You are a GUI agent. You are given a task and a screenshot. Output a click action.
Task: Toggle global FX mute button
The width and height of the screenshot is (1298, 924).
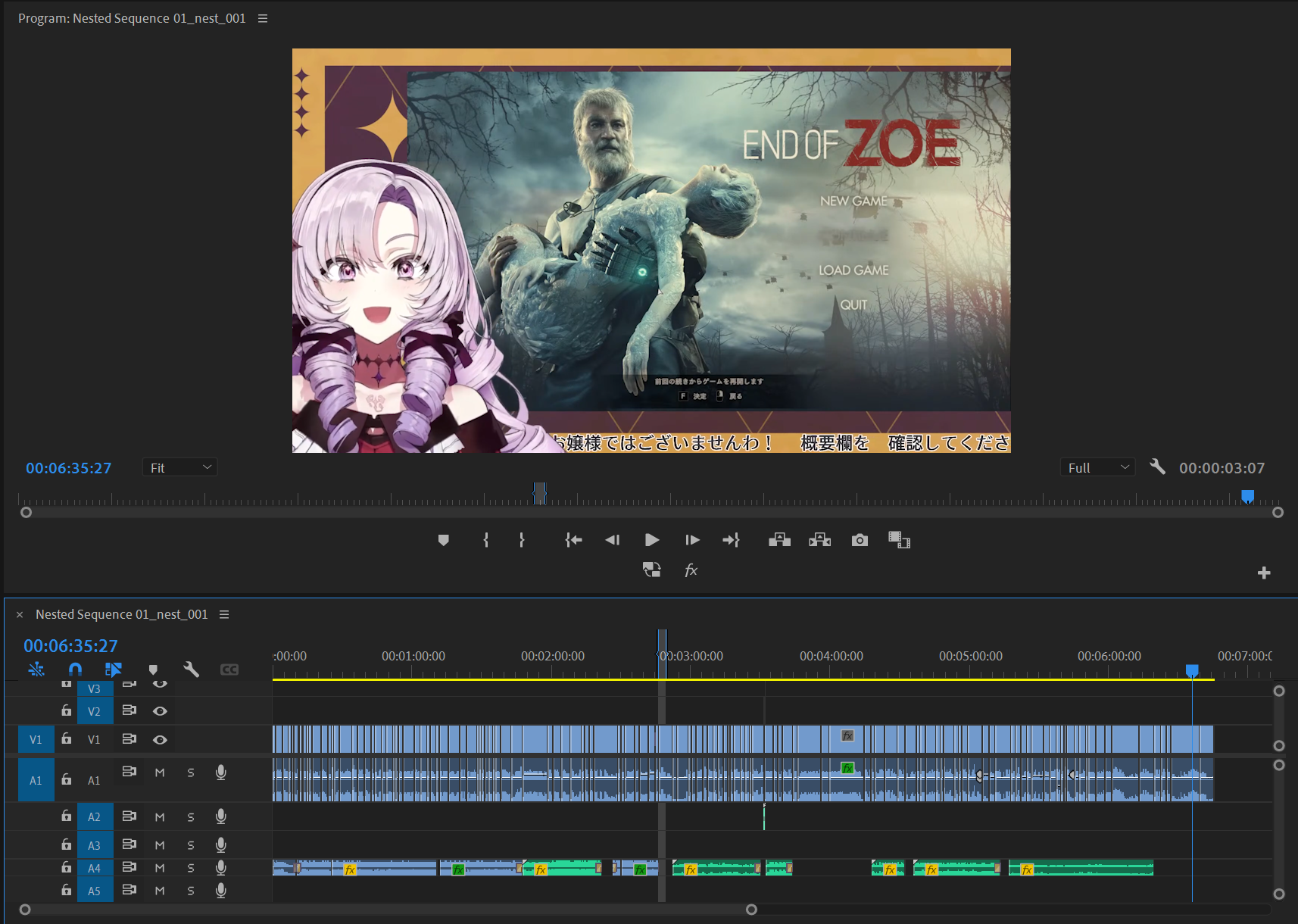click(691, 570)
